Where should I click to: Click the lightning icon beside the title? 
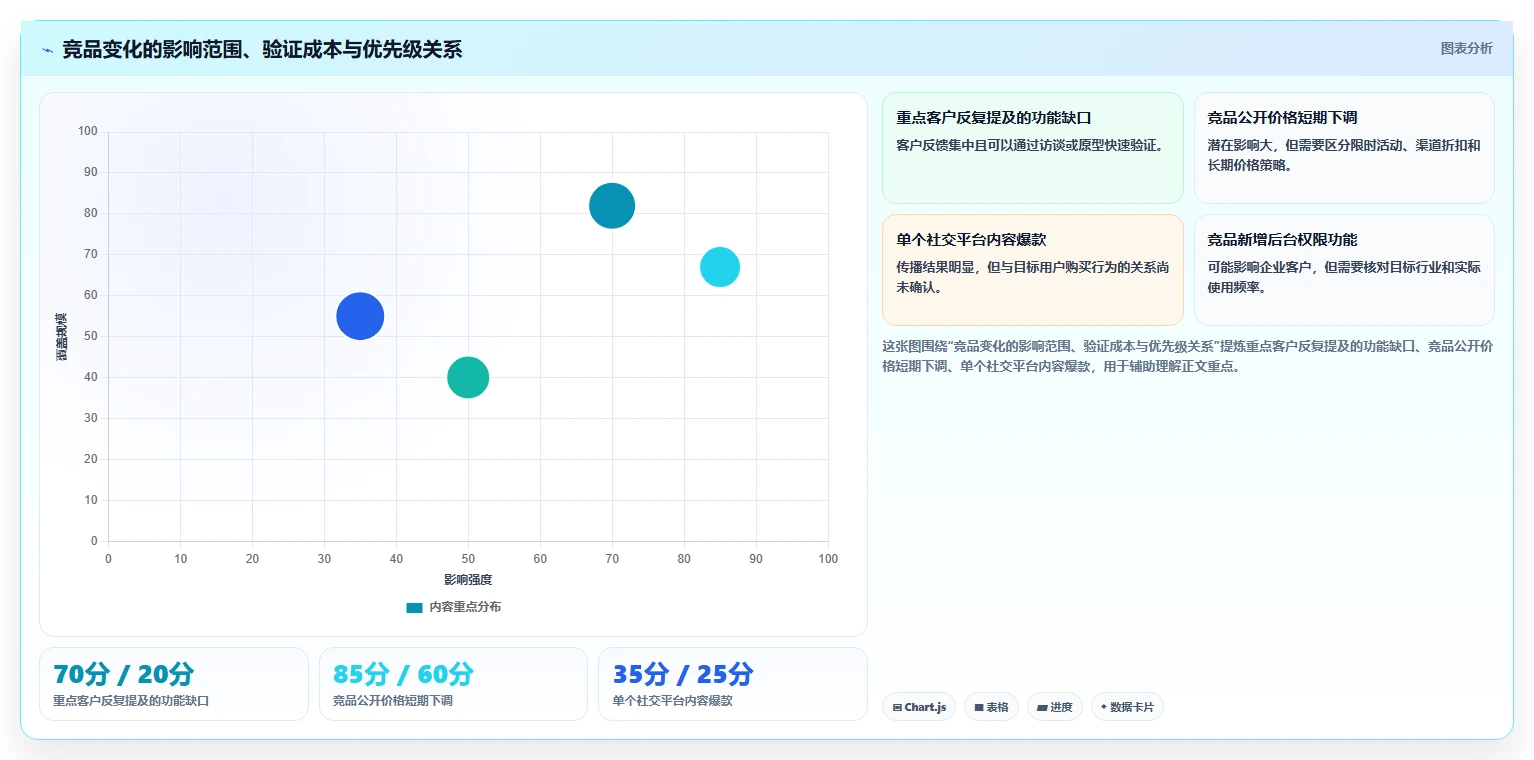[x=47, y=50]
